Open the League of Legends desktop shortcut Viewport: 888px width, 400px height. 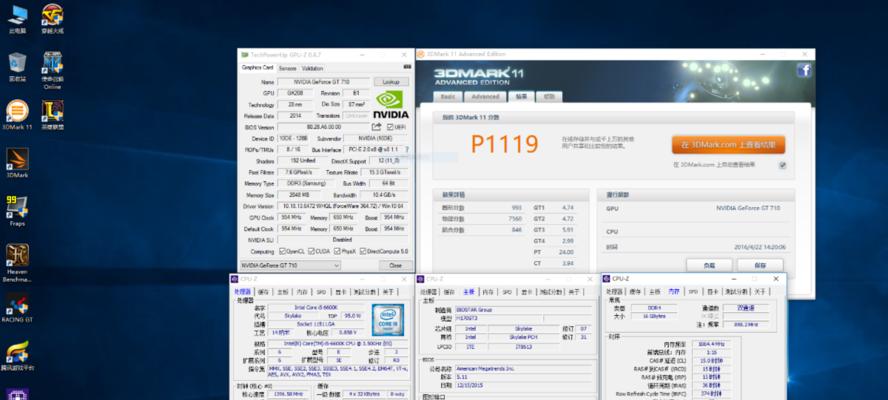[52, 115]
